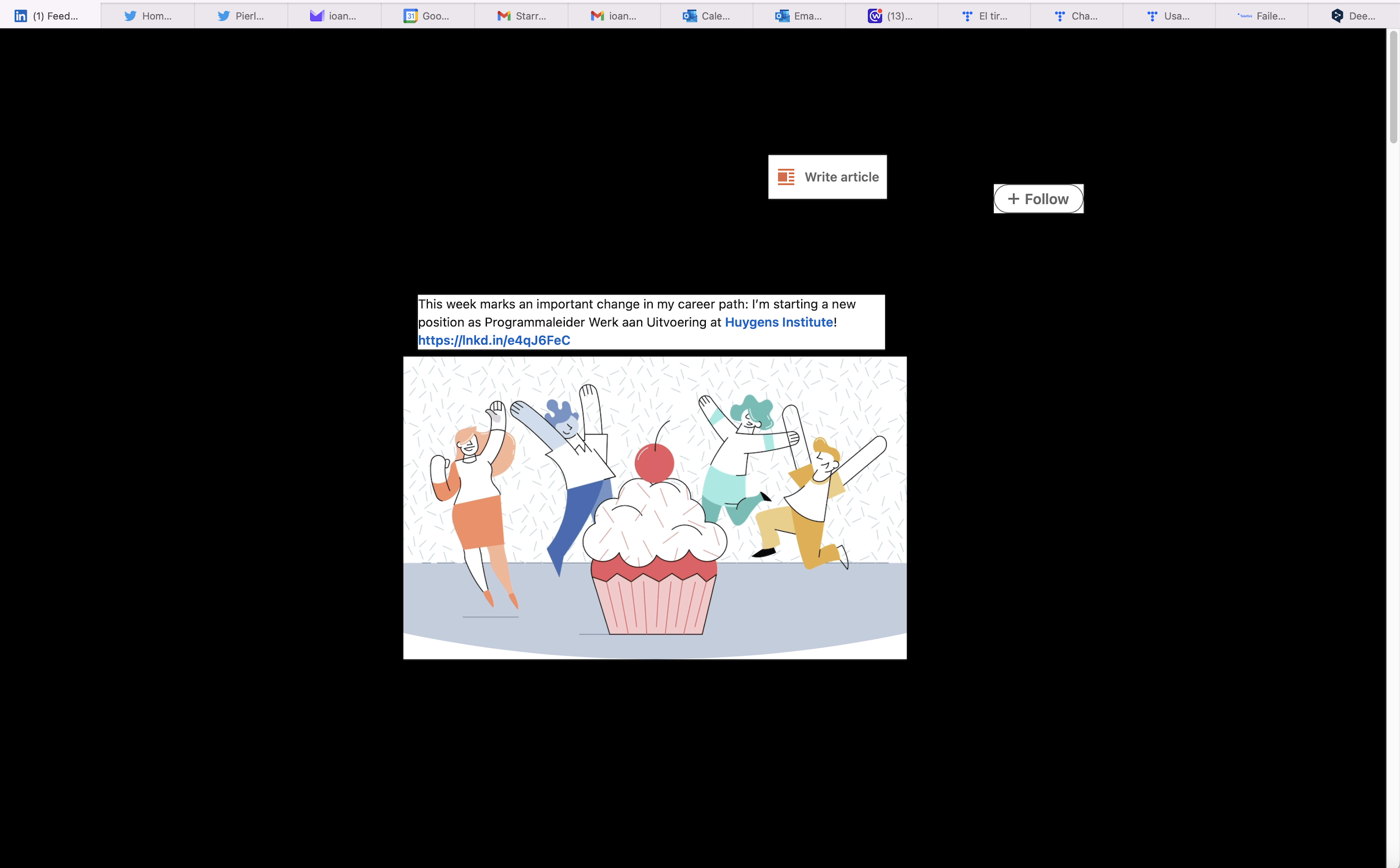Click the vertical page scrollbar thumb
This screenshot has height=868, width=1400.
(x=1393, y=86)
